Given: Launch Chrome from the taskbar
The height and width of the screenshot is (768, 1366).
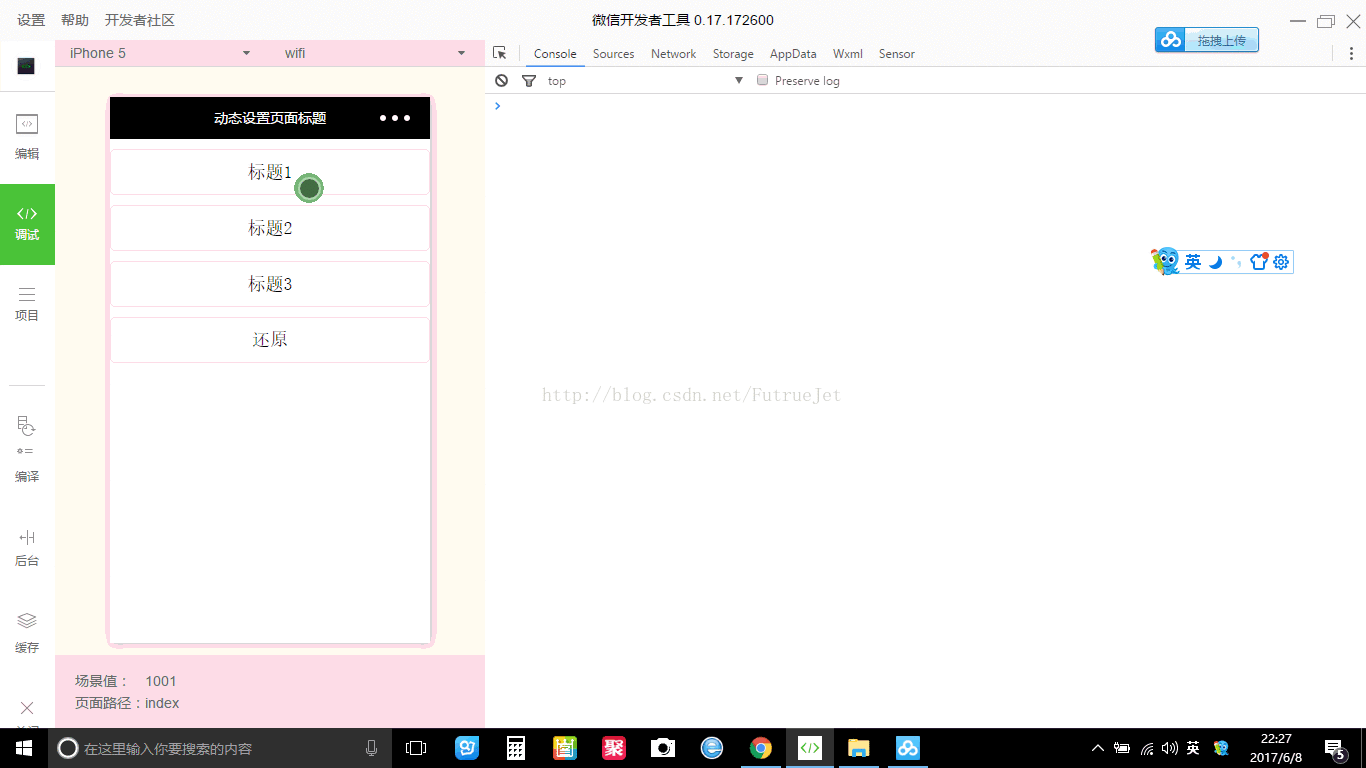Looking at the screenshot, I should click(x=761, y=748).
